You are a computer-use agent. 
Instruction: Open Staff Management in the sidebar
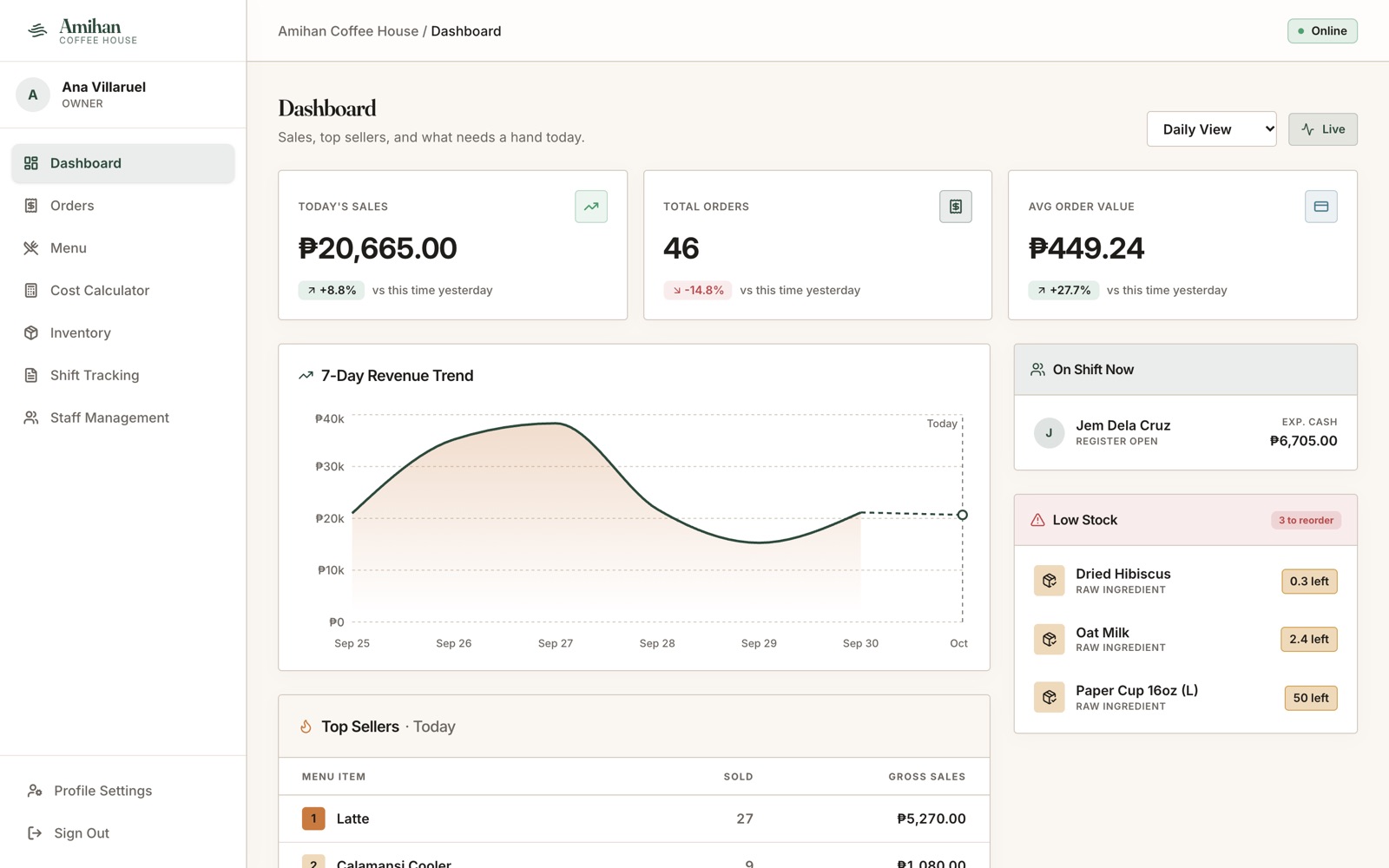tap(123, 418)
